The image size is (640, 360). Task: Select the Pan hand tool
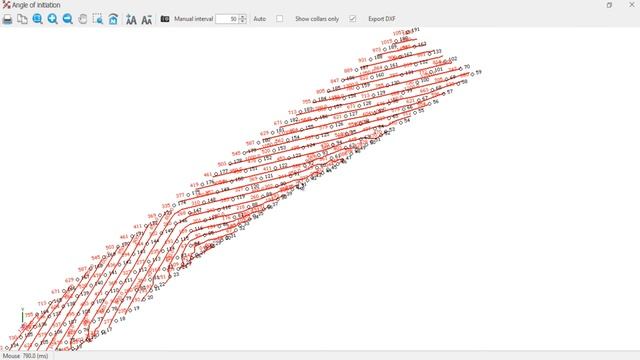[83, 19]
